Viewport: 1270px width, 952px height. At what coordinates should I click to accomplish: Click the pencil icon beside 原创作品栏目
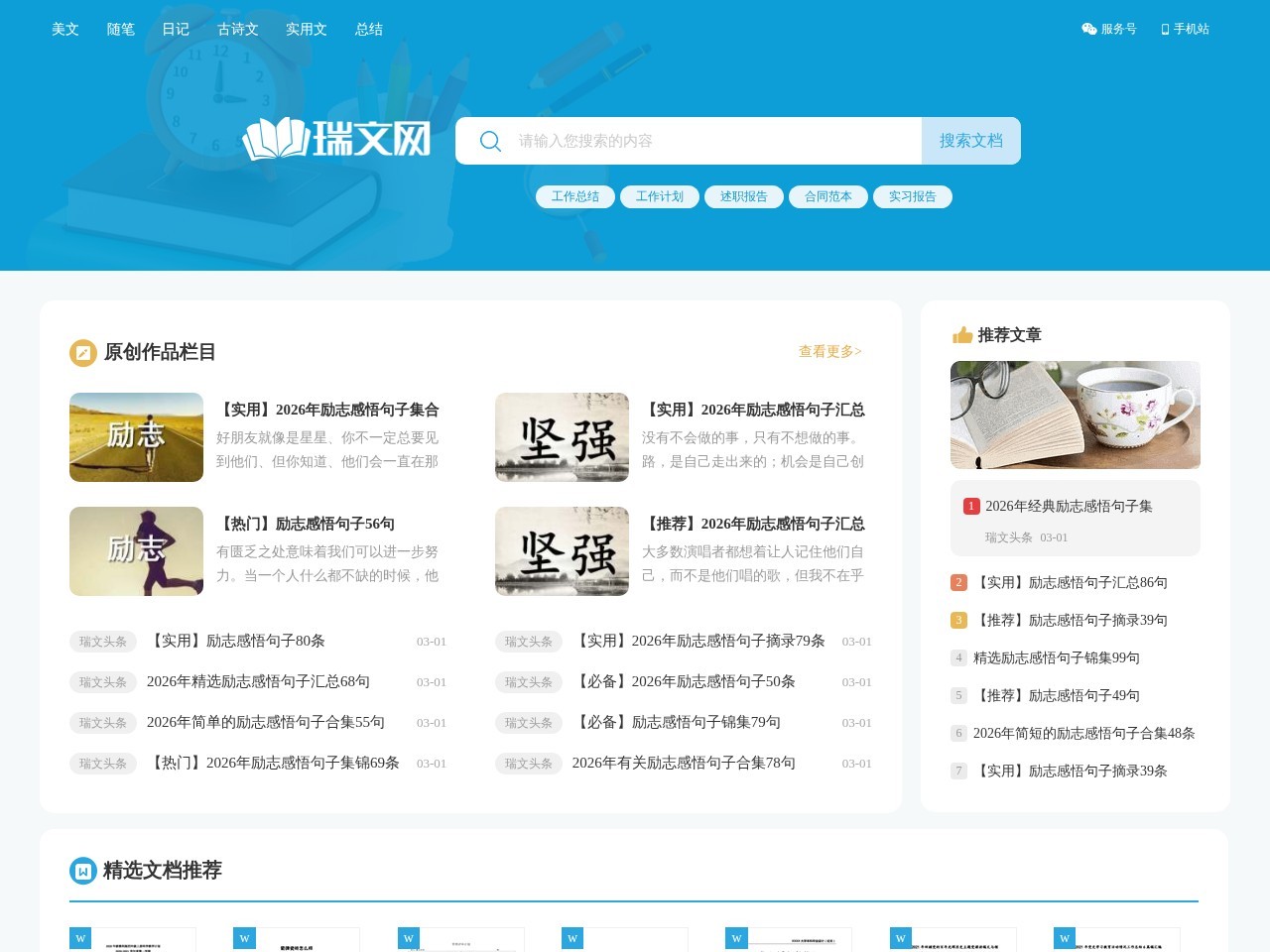click(x=82, y=353)
